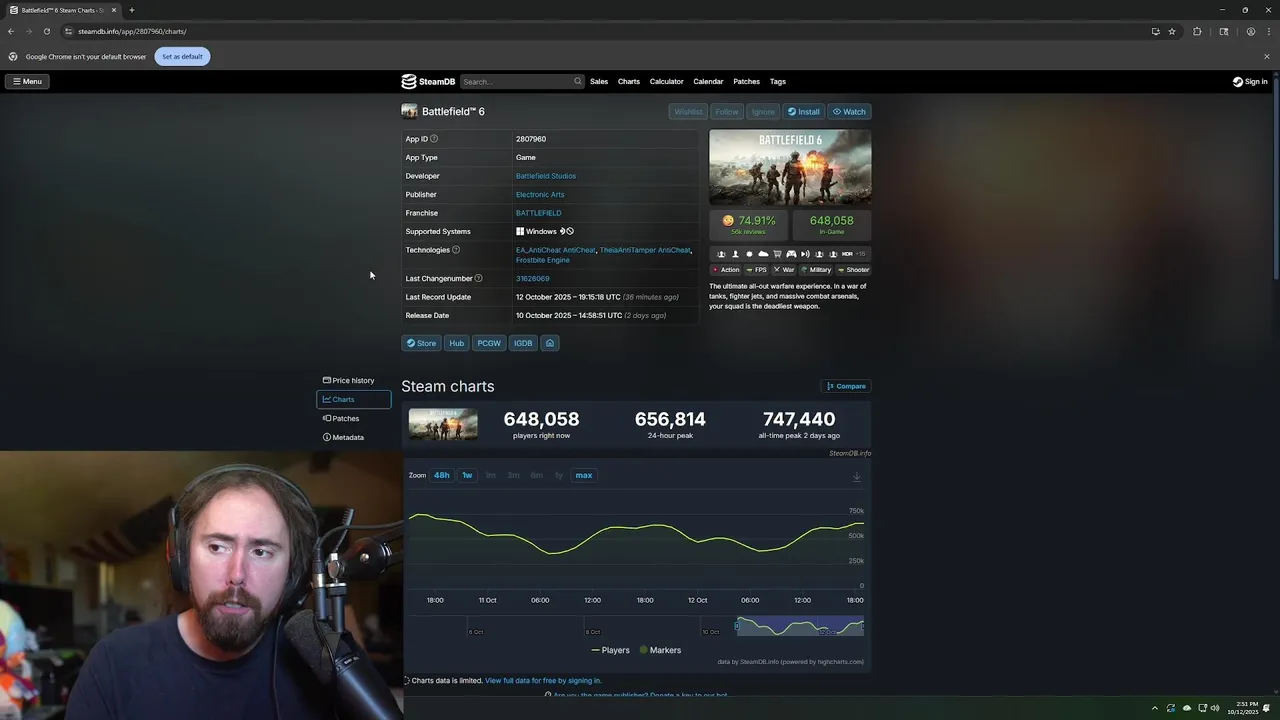Click the SteamDB logo
This screenshot has width=1280, height=720.
(428, 82)
